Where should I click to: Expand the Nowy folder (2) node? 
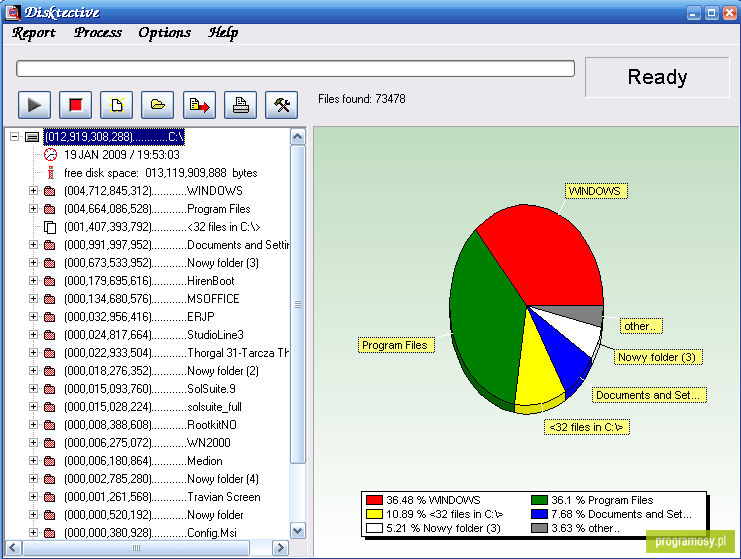(x=33, y=370)
